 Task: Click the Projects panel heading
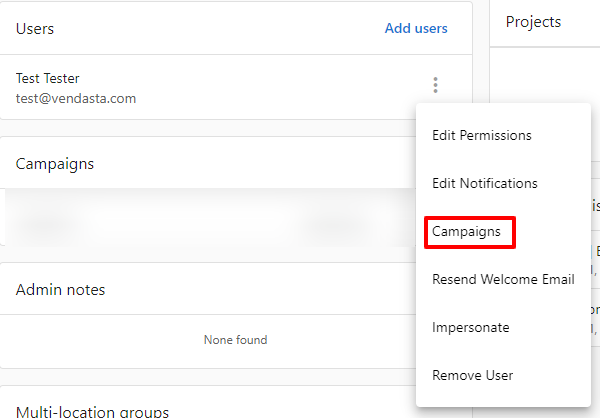click(x=533, y=22)
